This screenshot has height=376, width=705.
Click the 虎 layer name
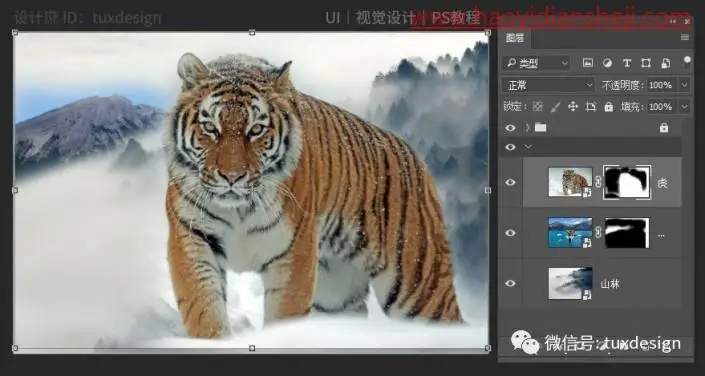(x=663, y=183)
